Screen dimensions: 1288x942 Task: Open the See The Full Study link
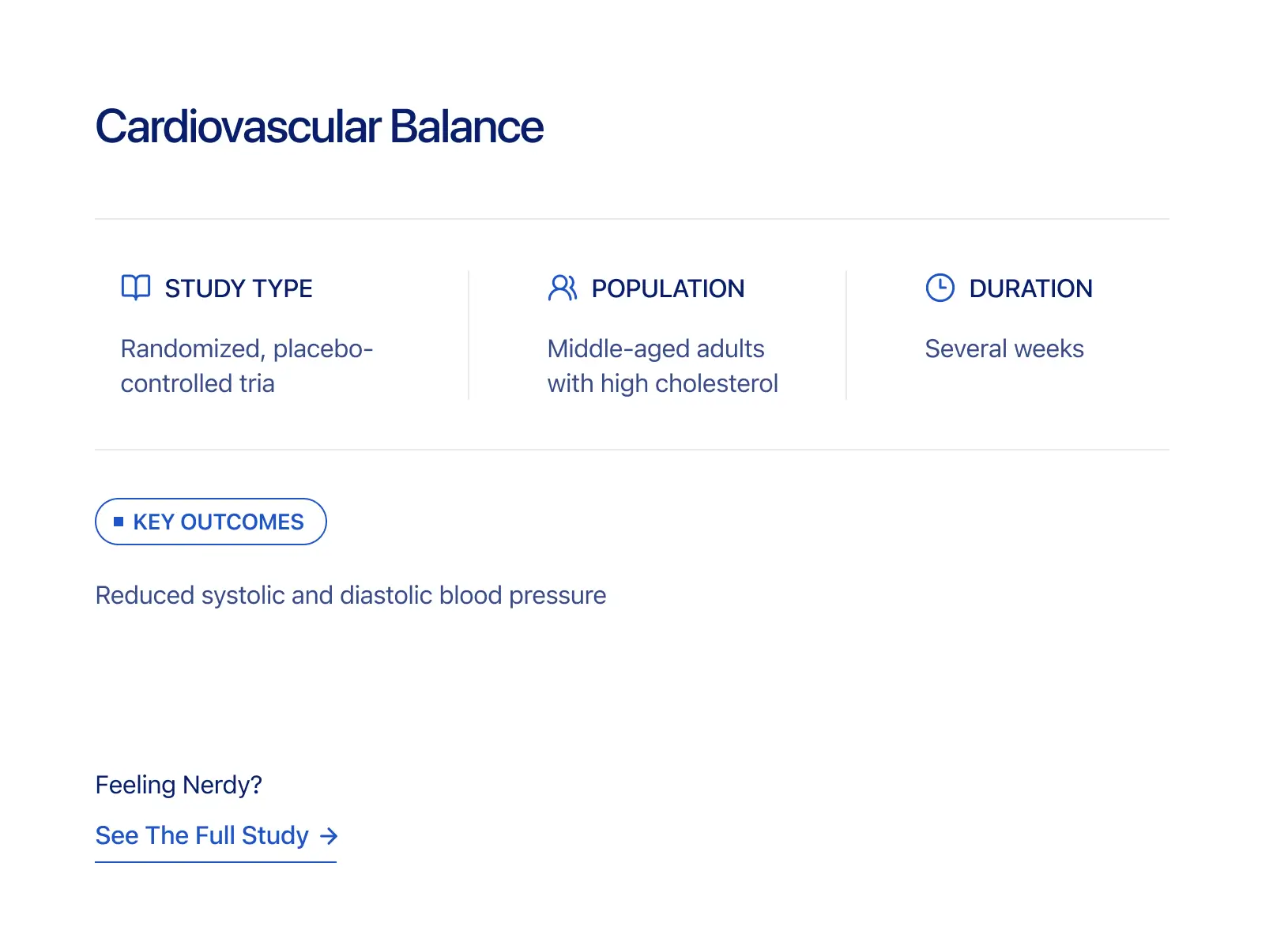pos(202,836)
